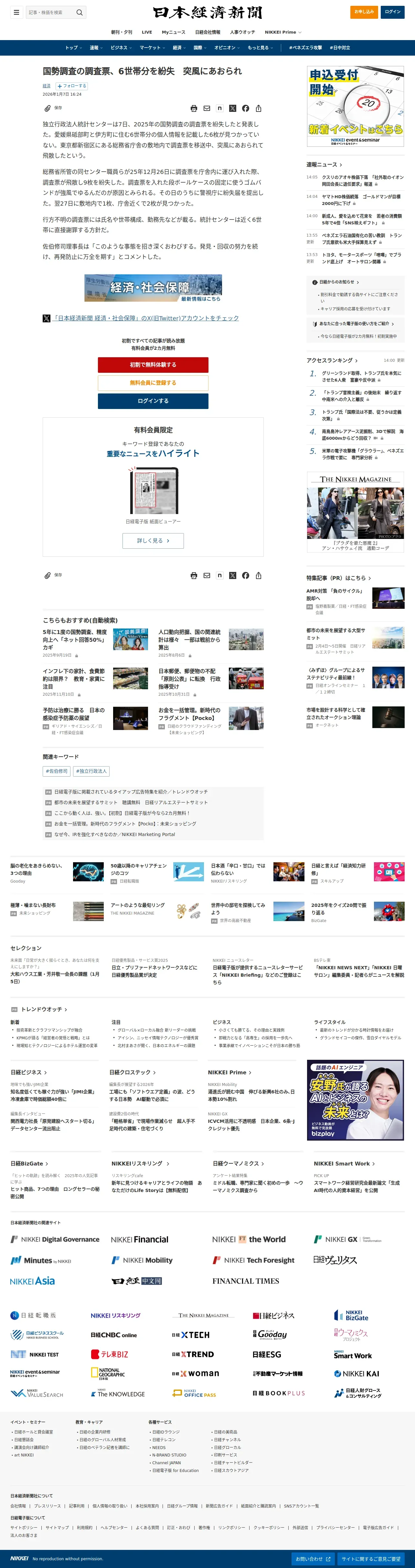Click the blue ログインする button under the paywall
415x1568 pixels.
pos(153,401)
